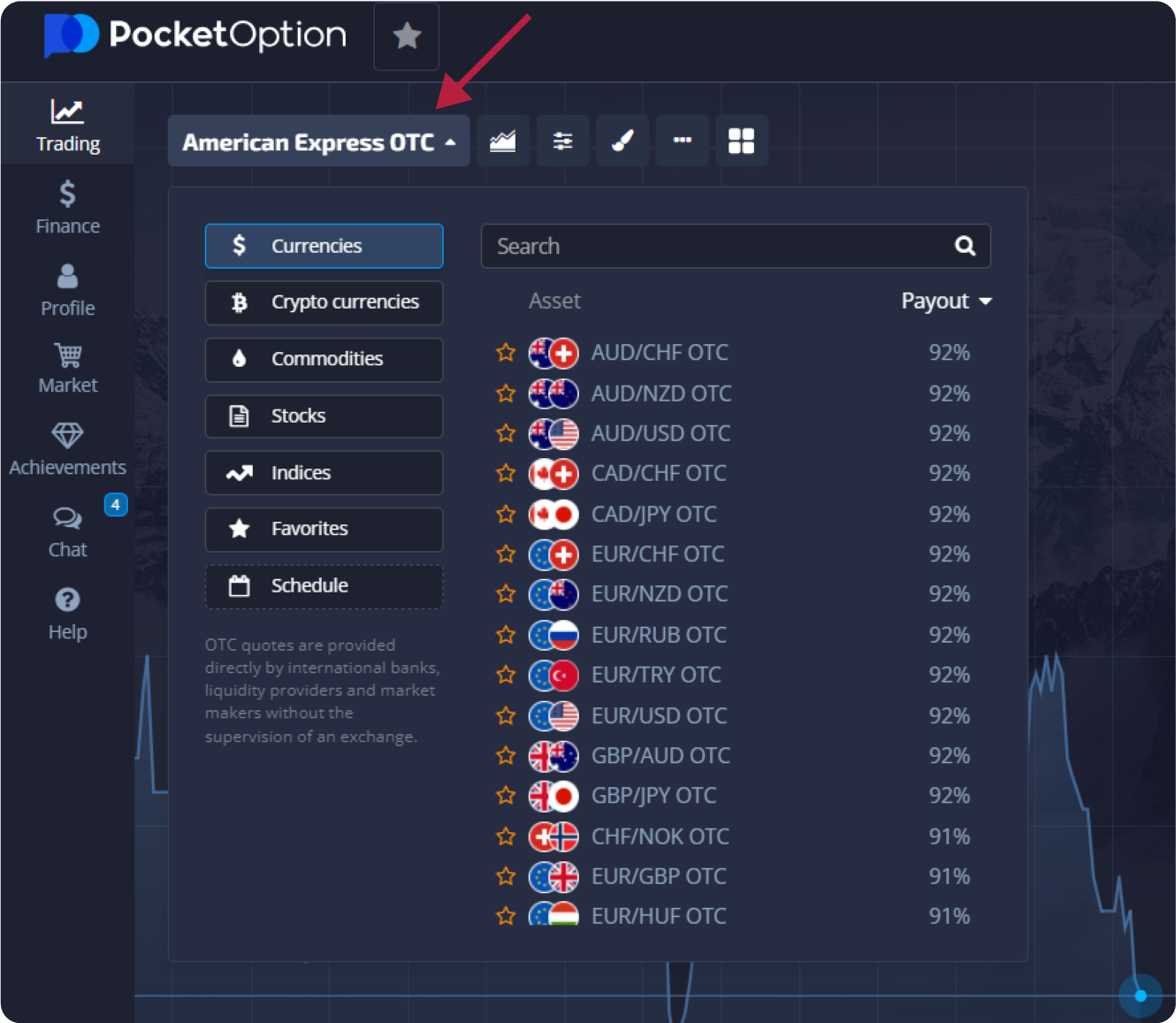1176x1023 pixels.
Task: Pick the CAD/JPY OTC pair
Action: click(x=736, y=514)
